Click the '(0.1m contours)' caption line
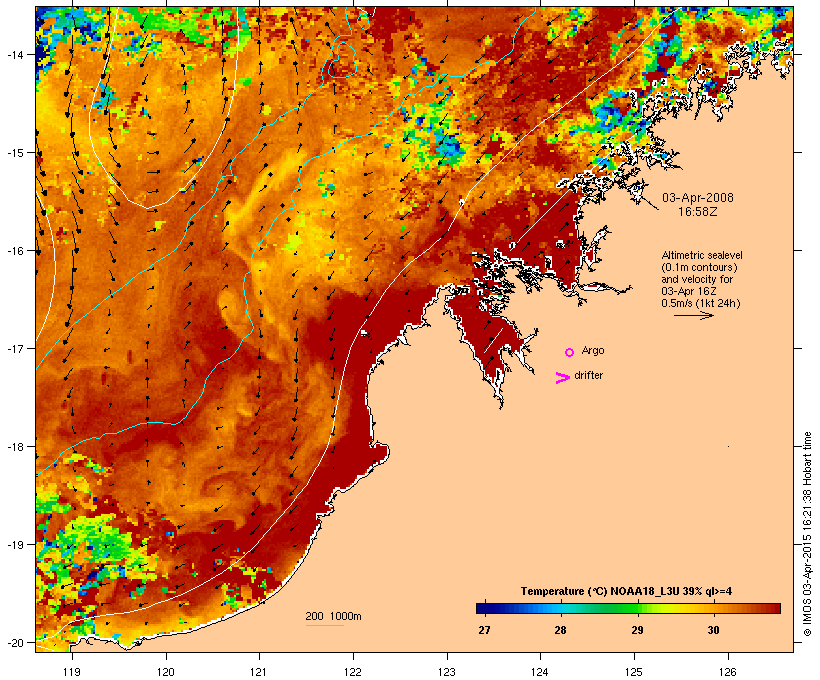The image size is (820, 680). point(699,267)
